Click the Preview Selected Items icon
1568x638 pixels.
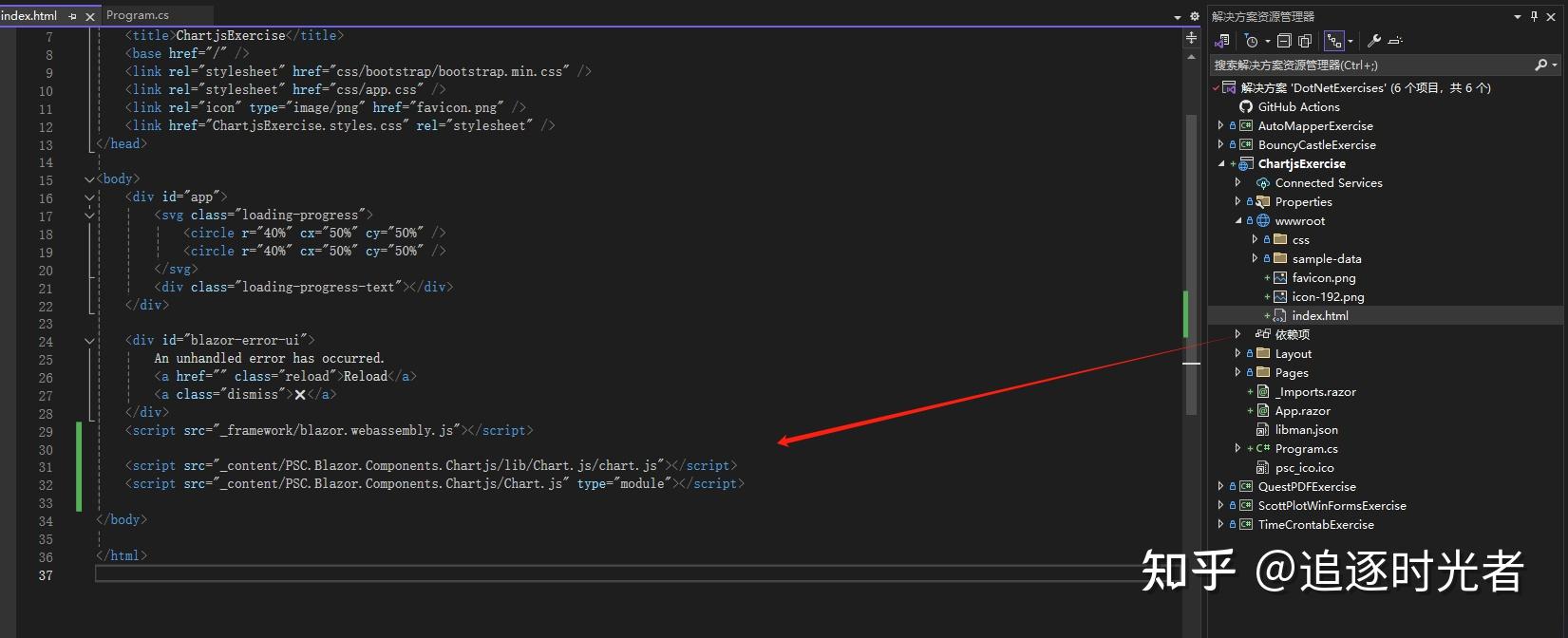coord(1395,41)
